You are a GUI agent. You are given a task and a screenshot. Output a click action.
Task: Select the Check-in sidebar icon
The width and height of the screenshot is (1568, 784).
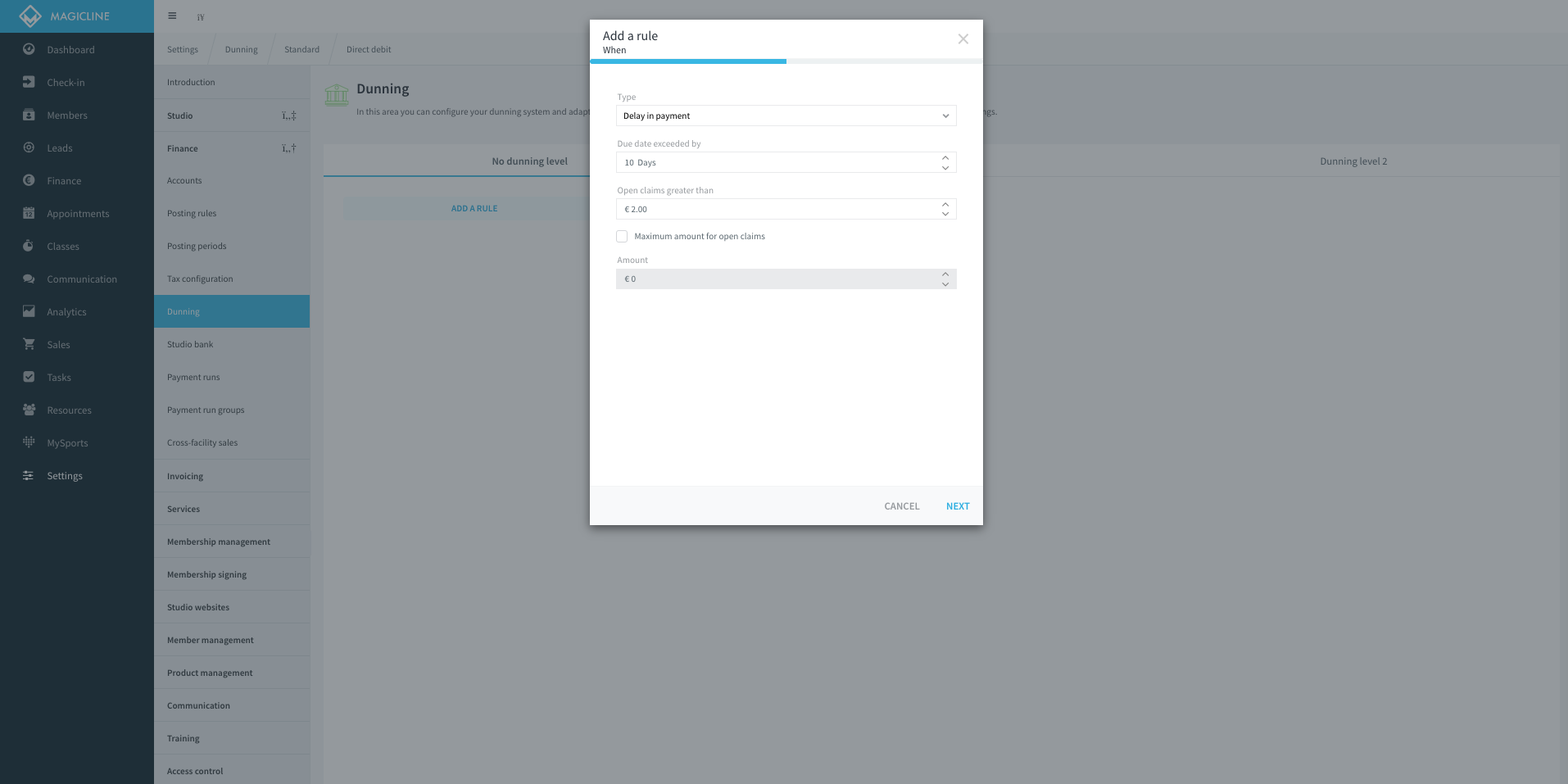[29, 82]
